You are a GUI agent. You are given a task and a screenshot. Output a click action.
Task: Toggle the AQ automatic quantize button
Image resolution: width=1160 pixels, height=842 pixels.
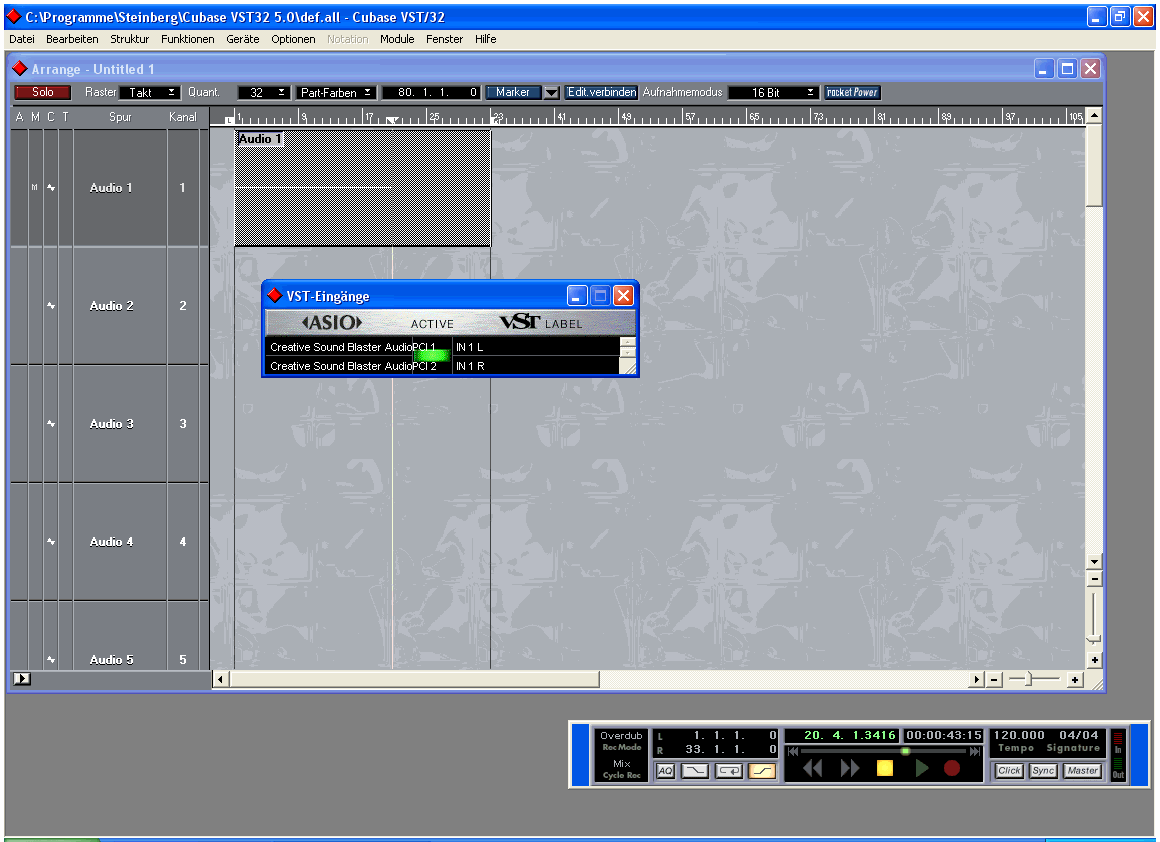coord(665,771)
